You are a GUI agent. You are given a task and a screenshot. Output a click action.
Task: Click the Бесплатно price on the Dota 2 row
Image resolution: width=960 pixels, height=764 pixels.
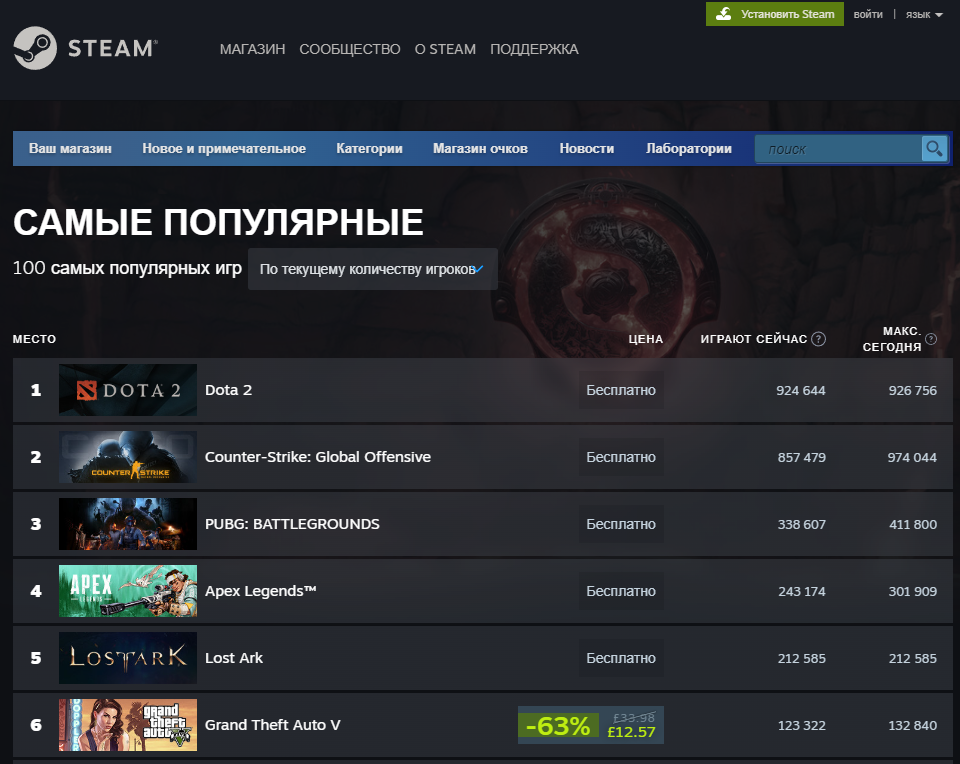click(x=621, y=390)
